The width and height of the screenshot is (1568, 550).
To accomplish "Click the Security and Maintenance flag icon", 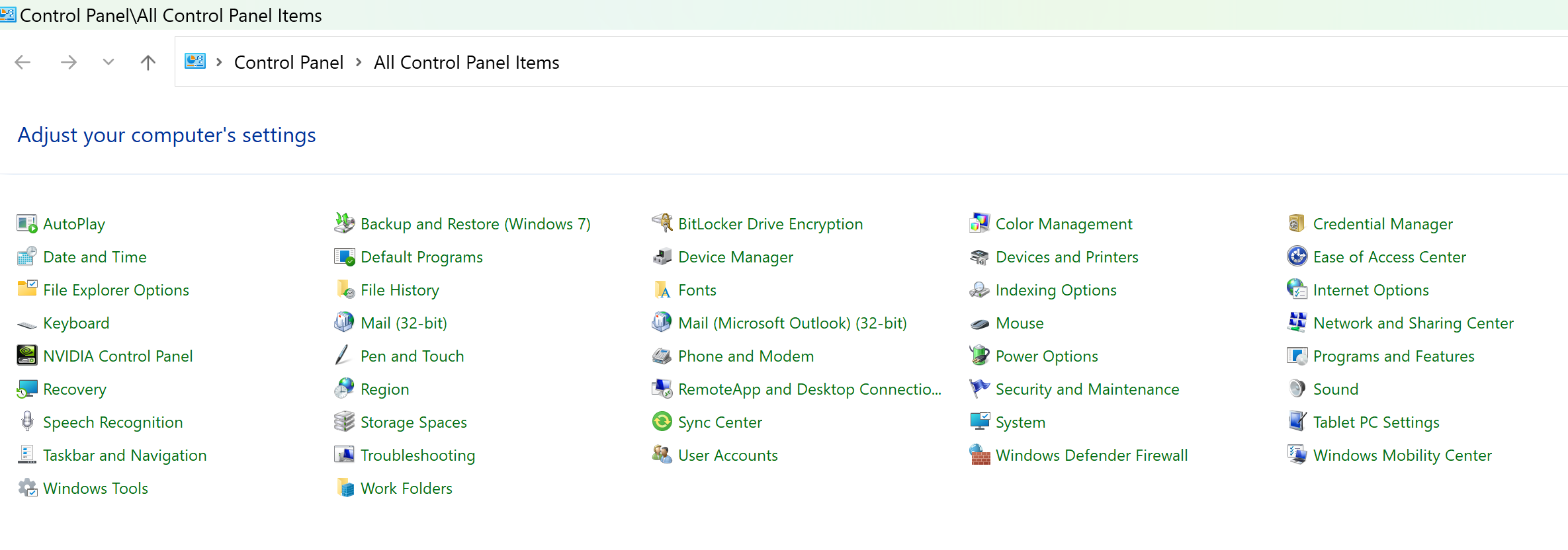I will (x=980, y=389).
